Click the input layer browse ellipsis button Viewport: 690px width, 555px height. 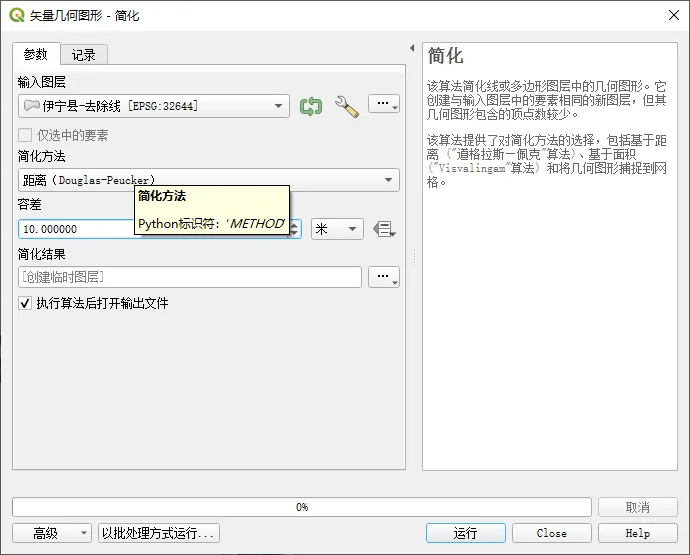[x=383, y=105]
